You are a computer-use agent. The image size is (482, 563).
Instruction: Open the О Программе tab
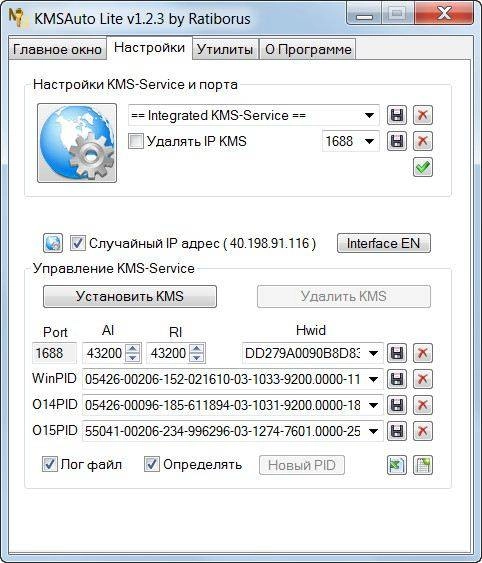pyautogui.click(x=308, y=49)
